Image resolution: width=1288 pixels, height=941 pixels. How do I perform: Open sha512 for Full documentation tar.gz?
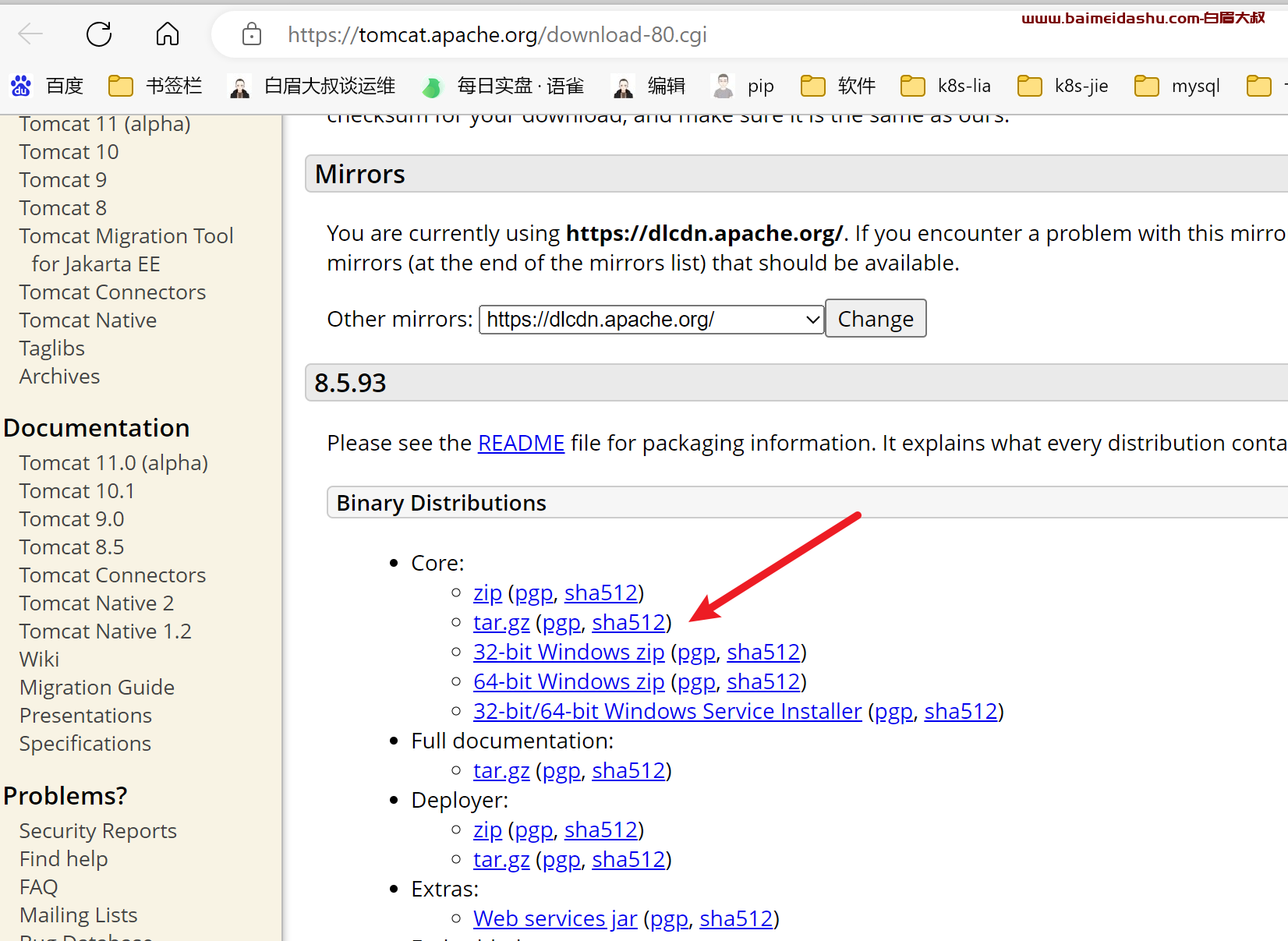(628, 770)
